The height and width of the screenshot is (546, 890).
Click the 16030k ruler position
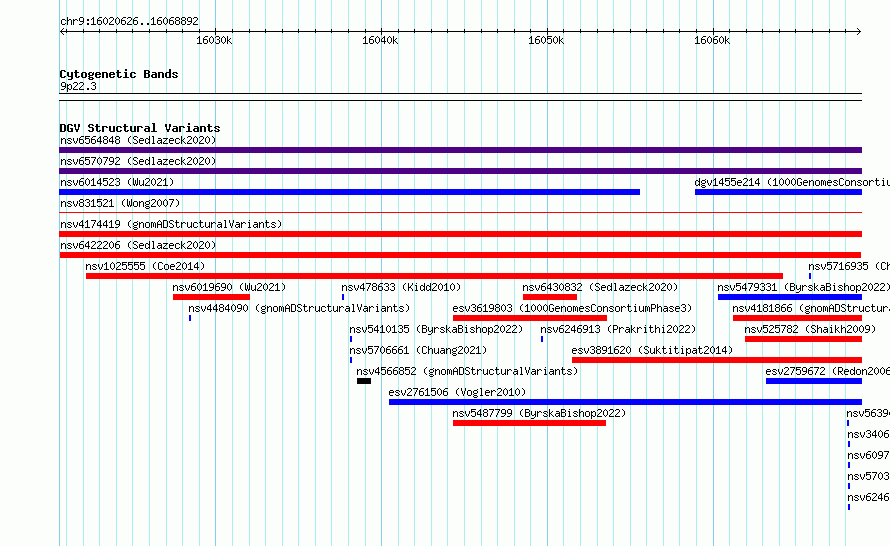(214, 40)
